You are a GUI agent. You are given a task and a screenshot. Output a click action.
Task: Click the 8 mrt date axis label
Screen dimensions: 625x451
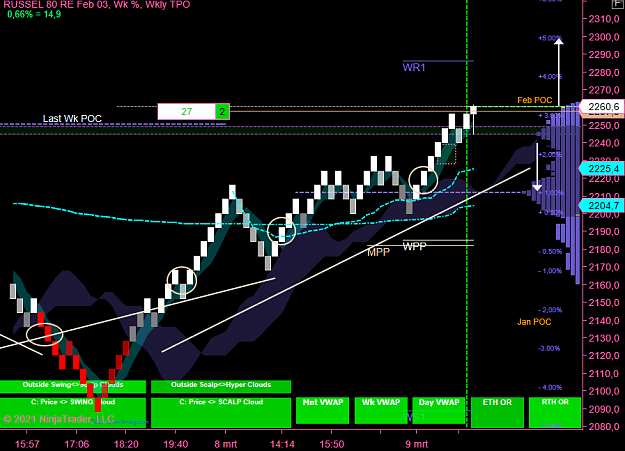pyautogui.click(x=226, y=444)
